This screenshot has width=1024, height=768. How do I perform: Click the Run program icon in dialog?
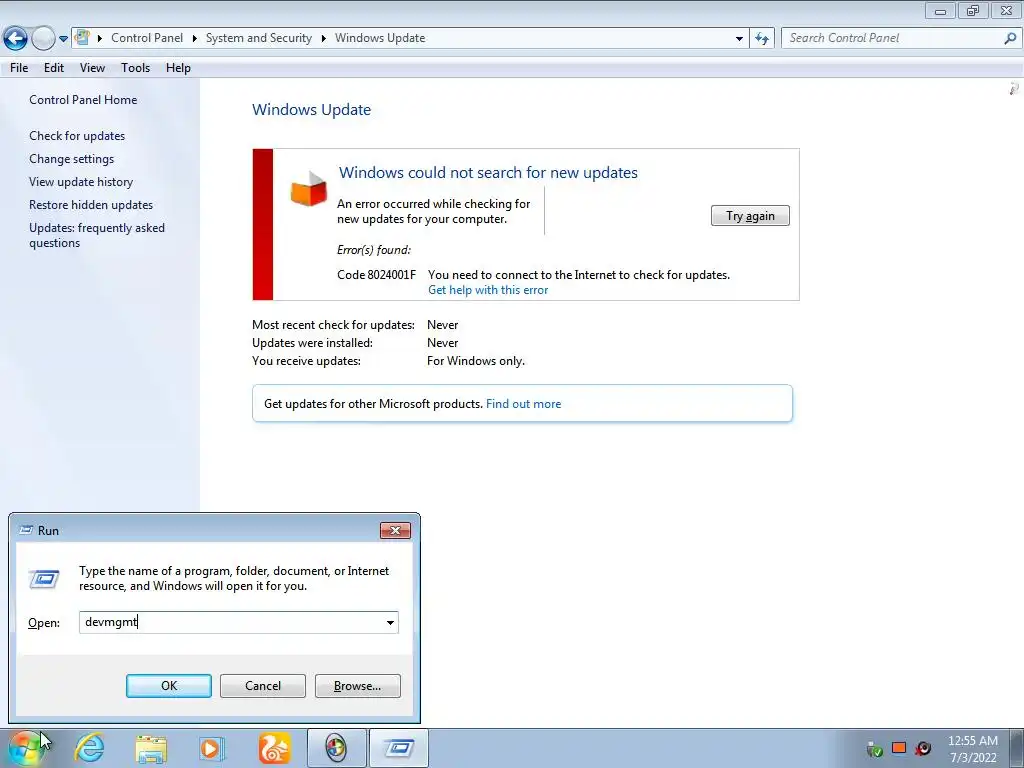click(44, 579)
